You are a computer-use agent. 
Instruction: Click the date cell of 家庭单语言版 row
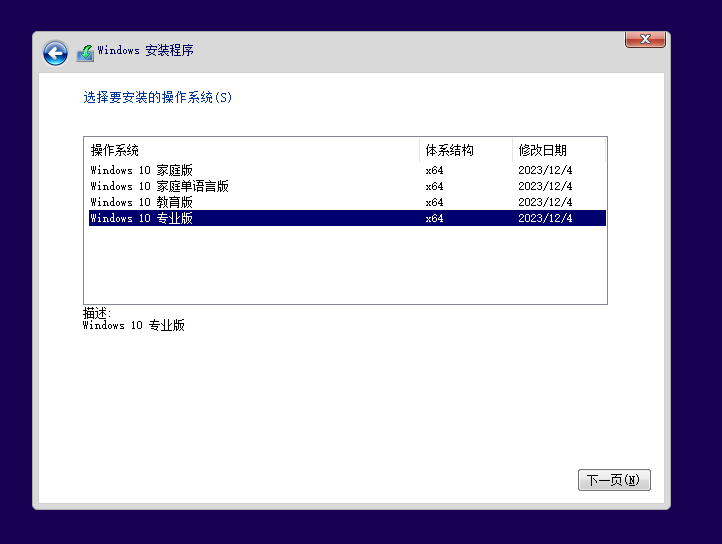[545, 186]
